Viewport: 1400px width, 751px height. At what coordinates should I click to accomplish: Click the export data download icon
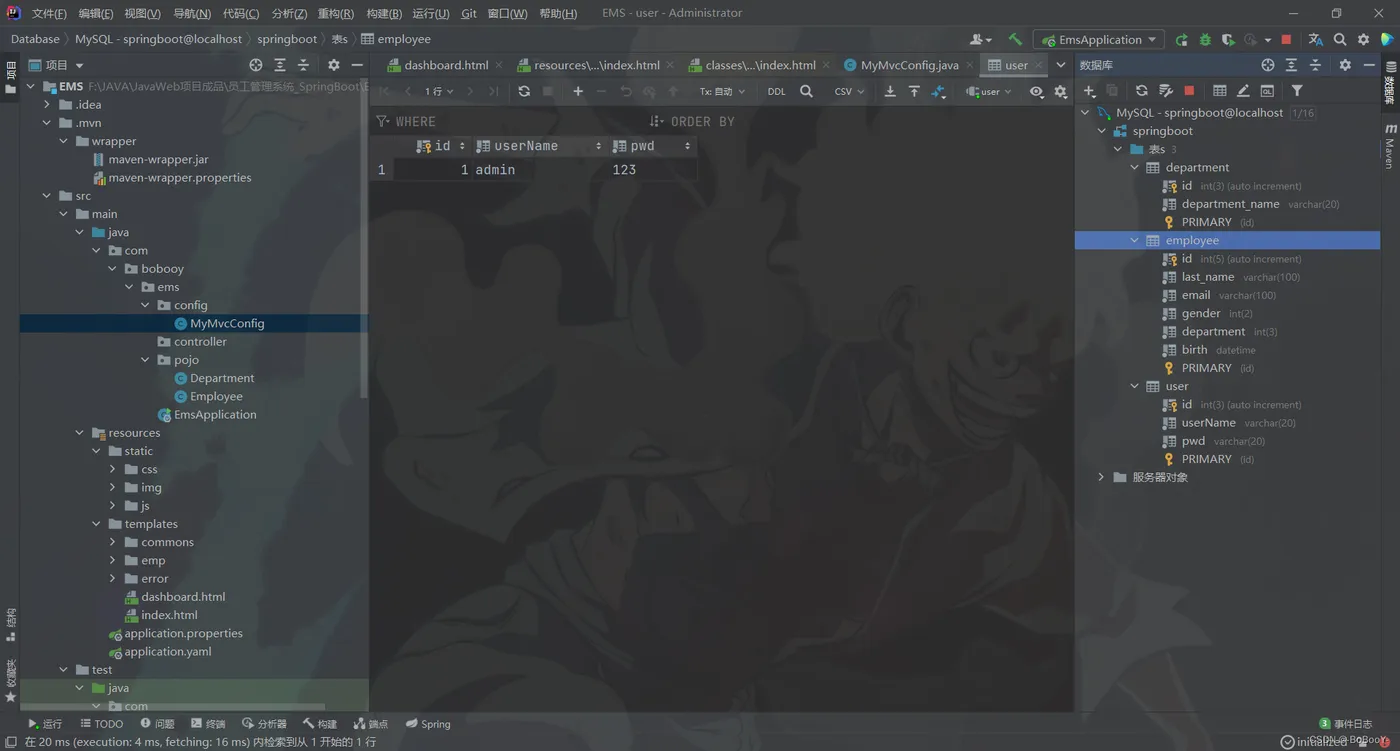click(890, 91)
